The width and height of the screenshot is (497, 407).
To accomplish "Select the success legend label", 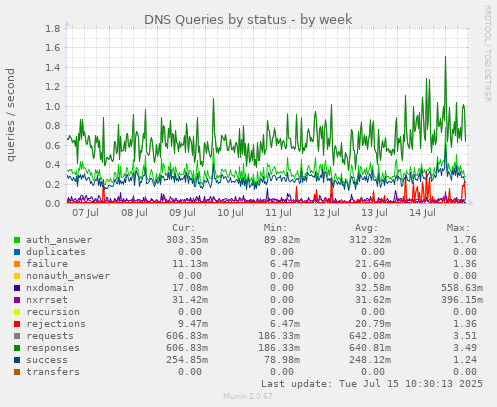I will click(47, 360).
